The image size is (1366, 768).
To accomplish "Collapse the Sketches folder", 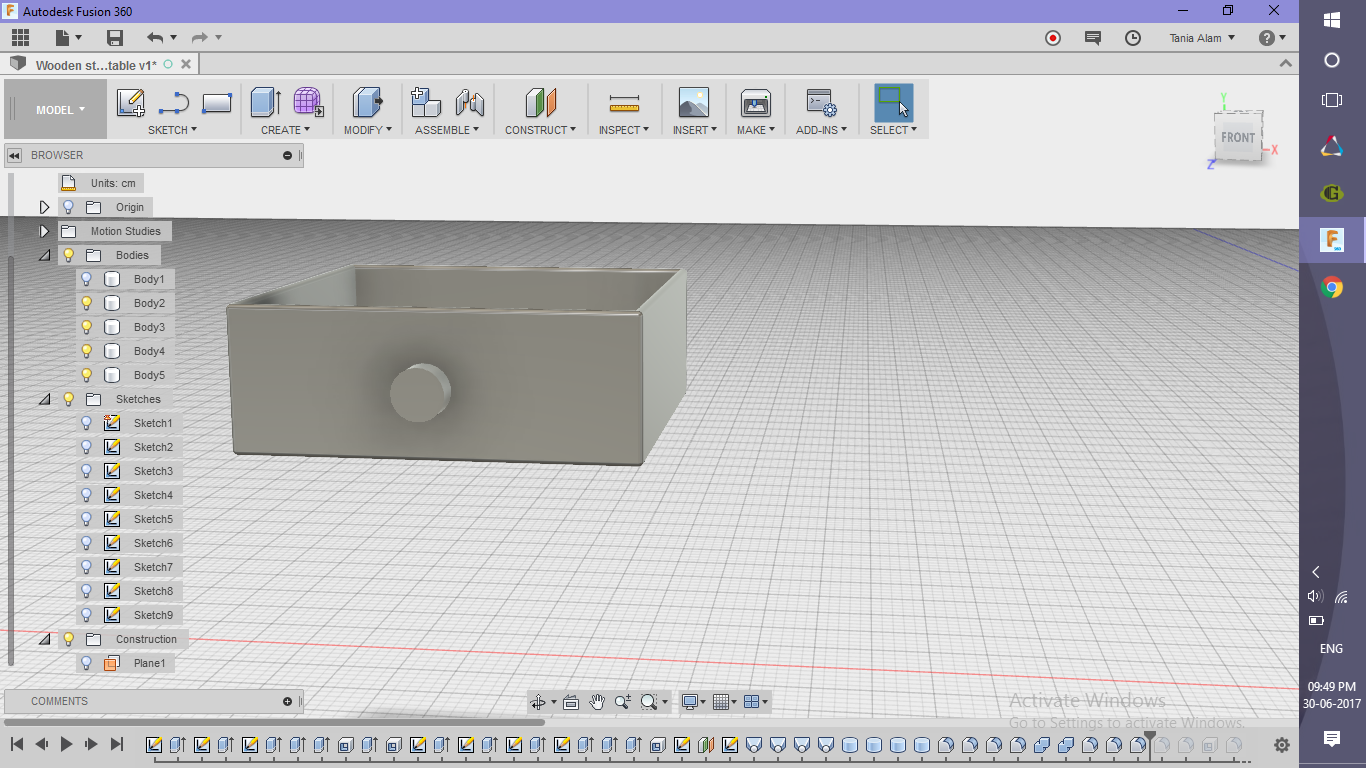I will coord(44,399).
